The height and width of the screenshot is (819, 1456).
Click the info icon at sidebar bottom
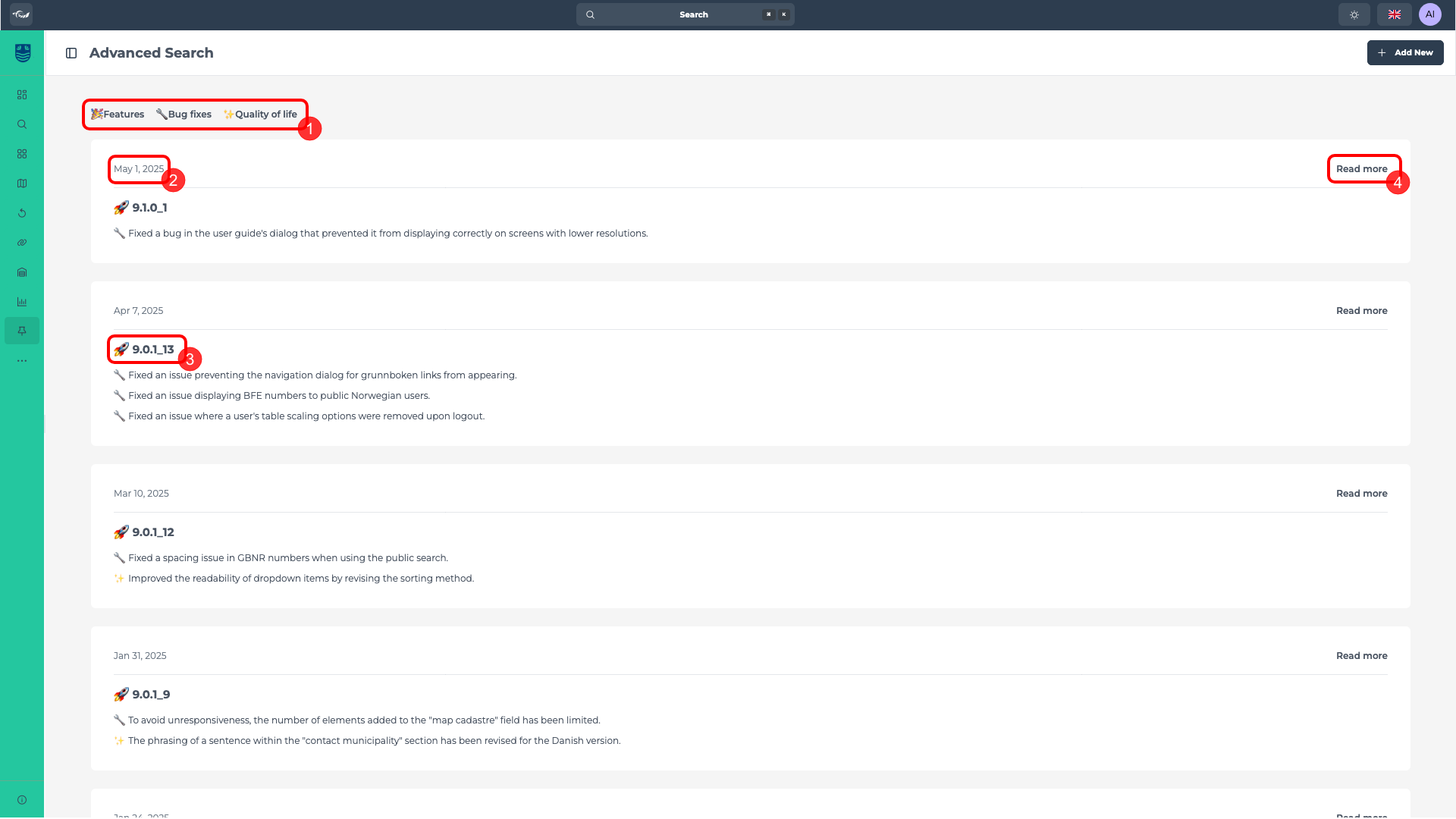22,800
